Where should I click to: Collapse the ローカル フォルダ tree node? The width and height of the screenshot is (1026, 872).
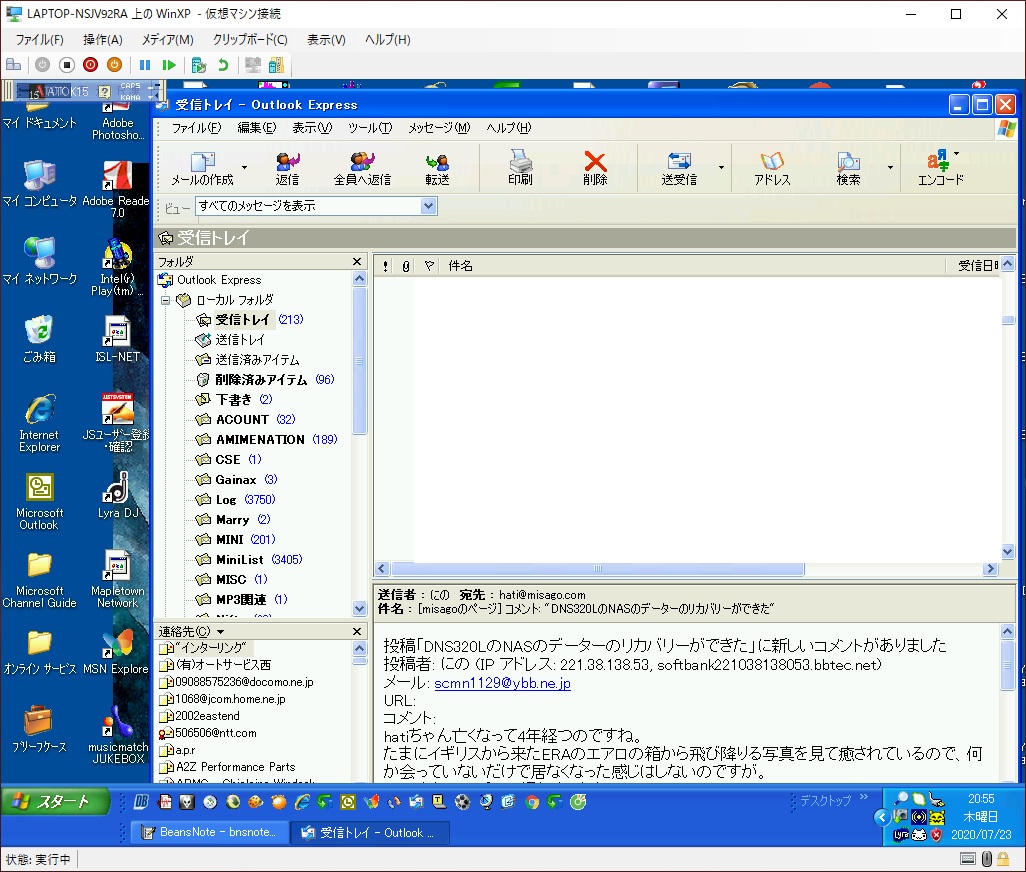point(166,300)
